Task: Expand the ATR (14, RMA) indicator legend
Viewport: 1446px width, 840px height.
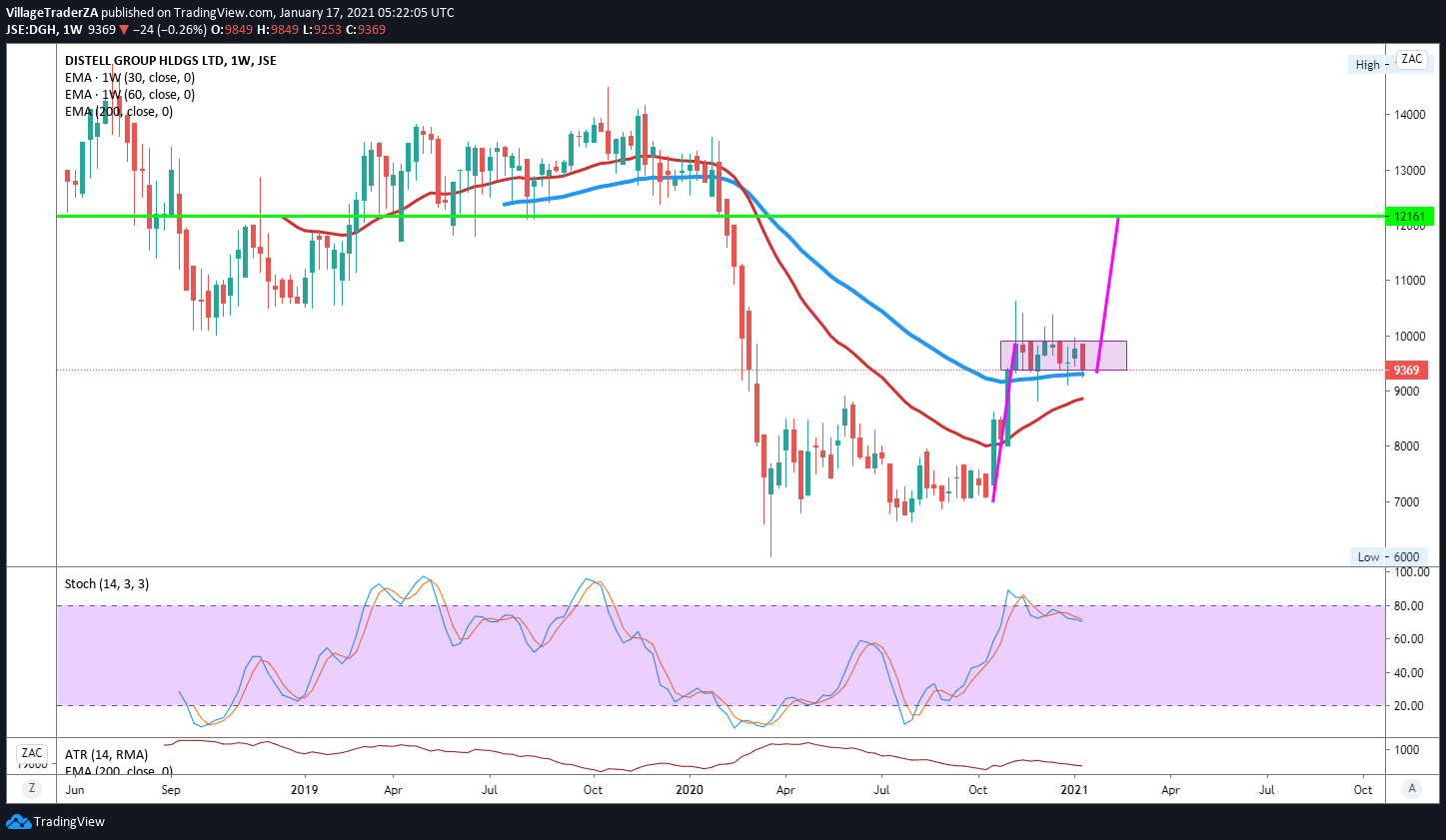Action: click(x=106, y=754)
